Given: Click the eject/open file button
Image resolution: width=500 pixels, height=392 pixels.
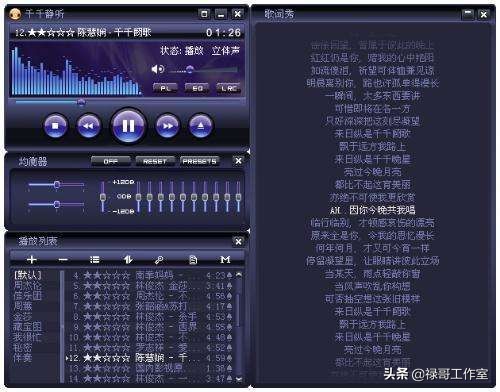Looking at the screenshot, I should click(x=200, y=126).
